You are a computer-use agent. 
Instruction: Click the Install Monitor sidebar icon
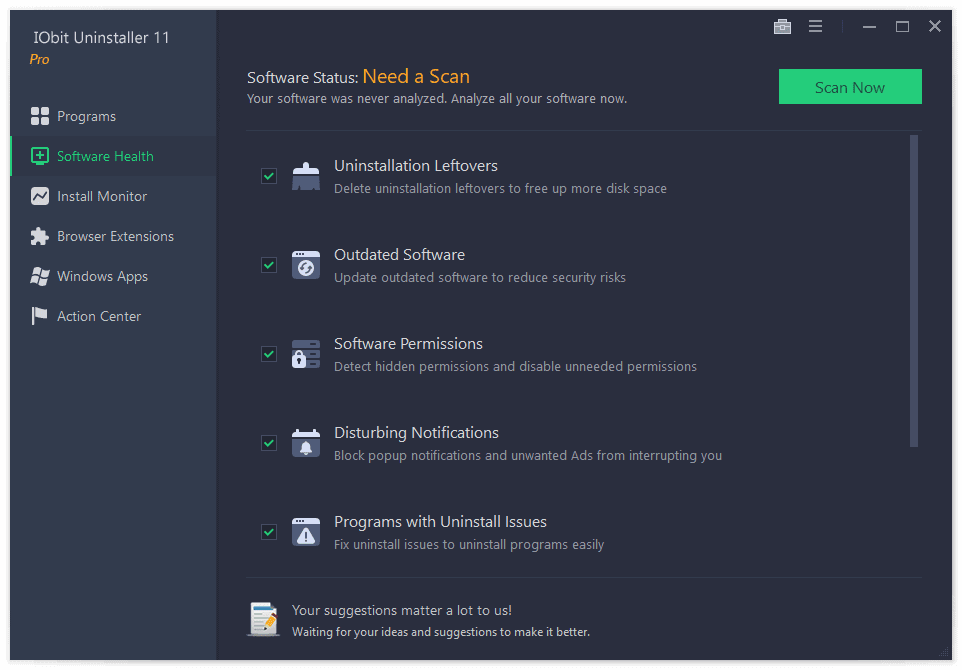[x=40, y=196]
